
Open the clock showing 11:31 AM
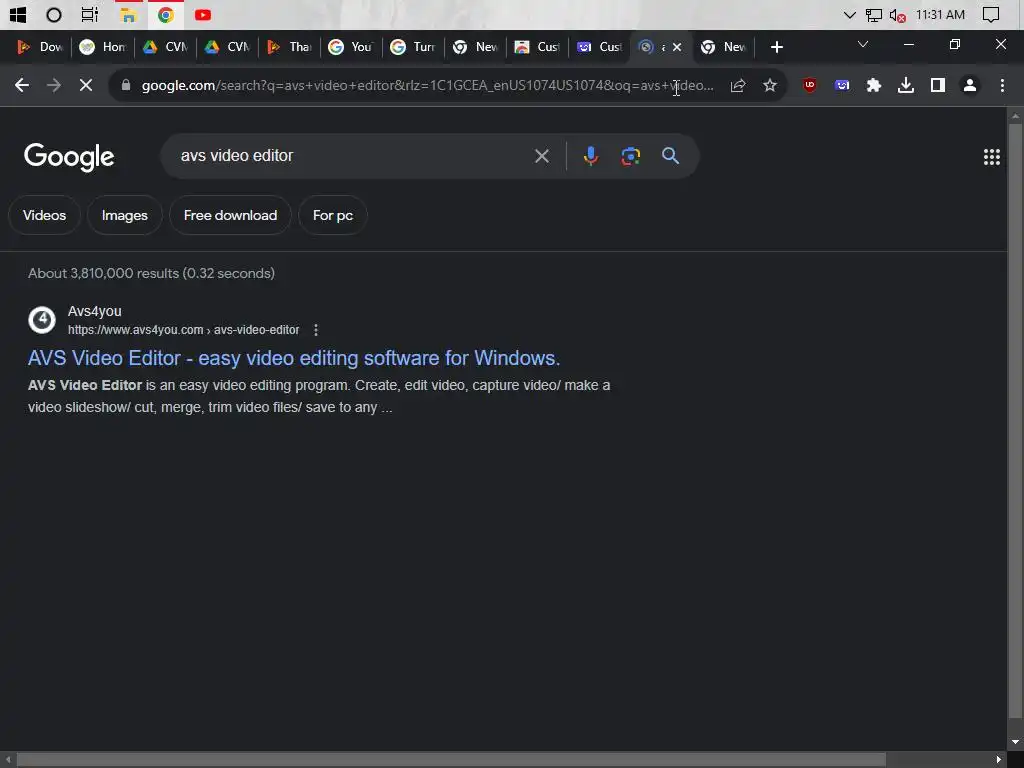[940, 15]
